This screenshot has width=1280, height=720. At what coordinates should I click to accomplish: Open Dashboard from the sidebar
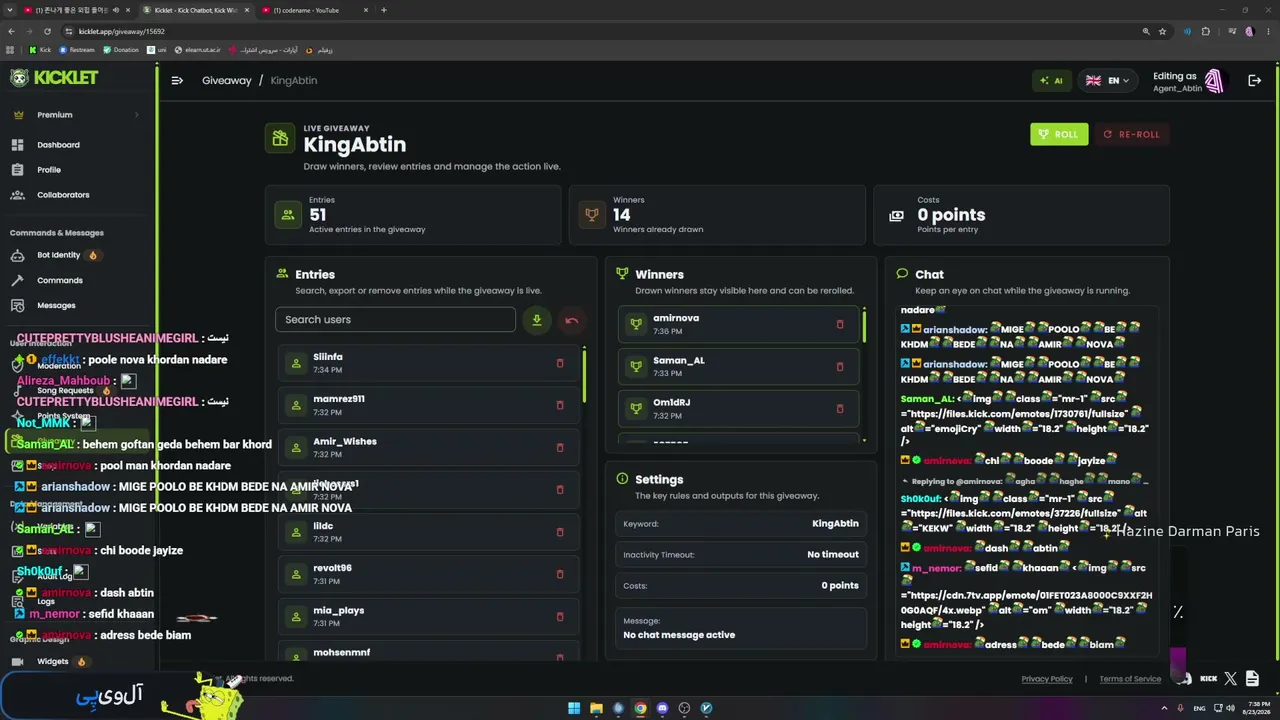pos(58,145)
